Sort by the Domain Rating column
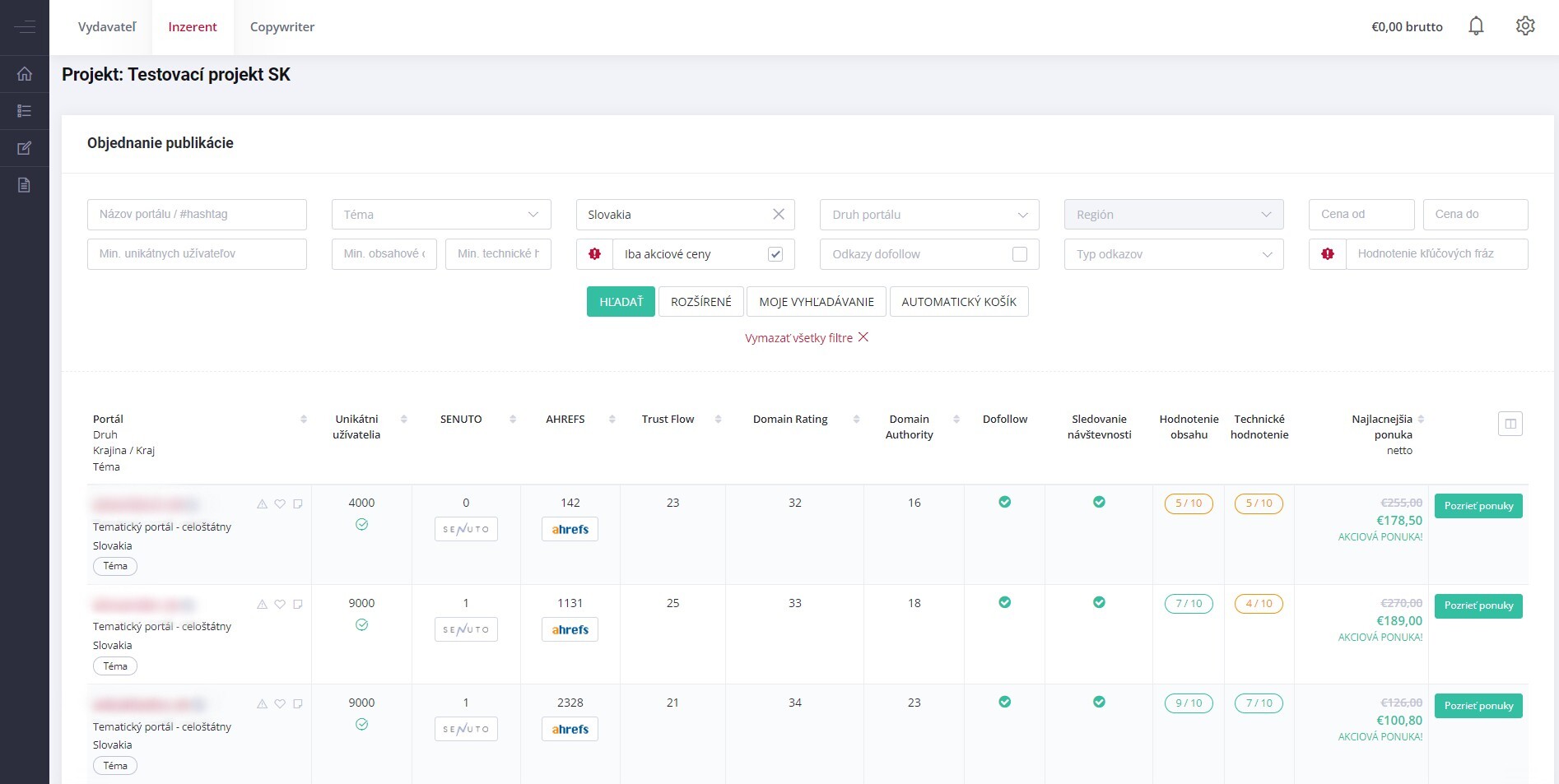The height and width of the screenshot is (784, 1559). click(x=856, y=419)
